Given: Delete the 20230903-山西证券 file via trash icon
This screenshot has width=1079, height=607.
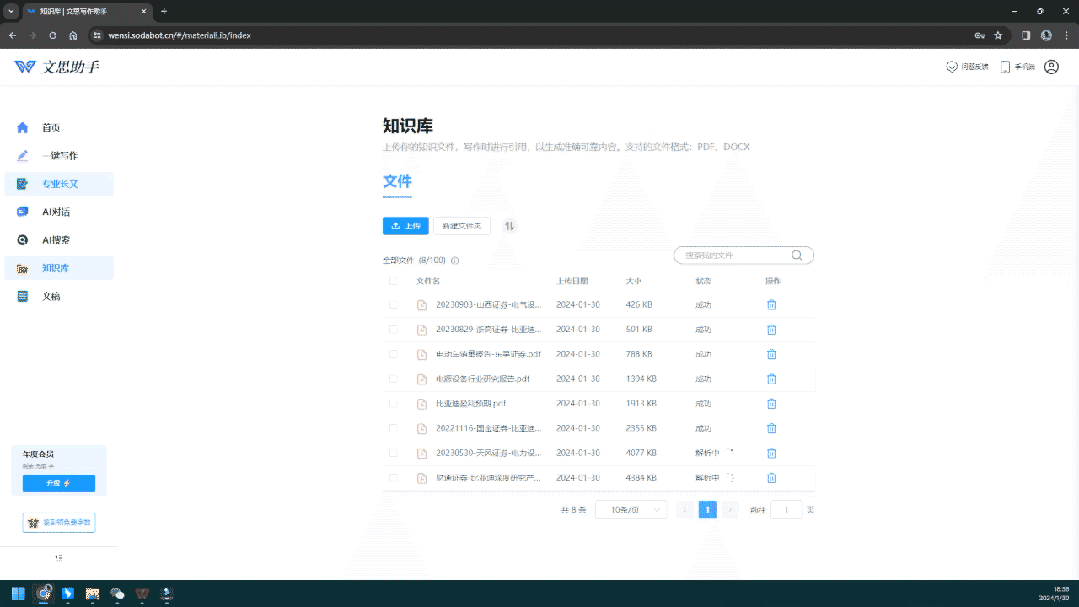Looking at the screenshot, I should click(771, 305).
